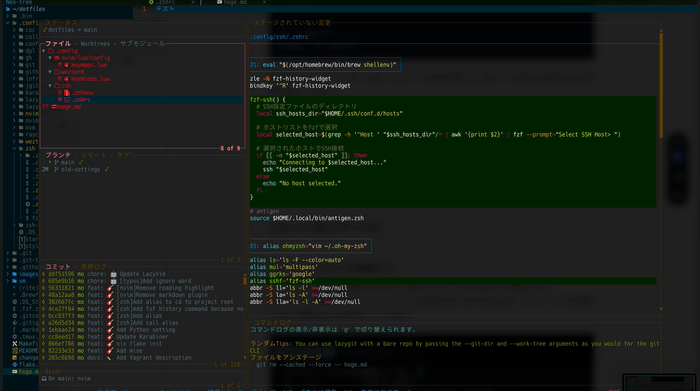Screen dimensions: 700x391
Task: Click the '31: eval' hunk header in diff
Action: pyautogui.click(x=325, y=65)
